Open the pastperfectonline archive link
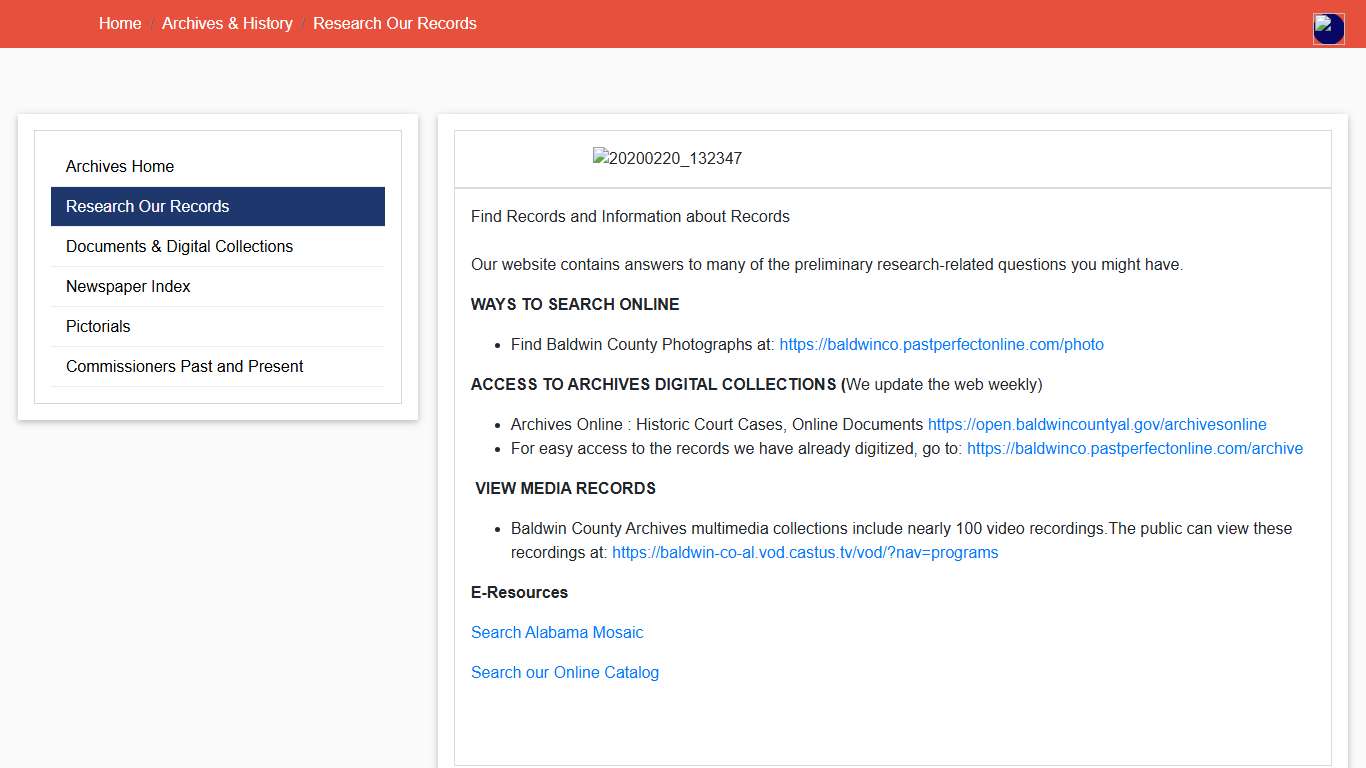Image resolution: width=1366 pixels, height=768 pixels. (x=1134, y=448)
